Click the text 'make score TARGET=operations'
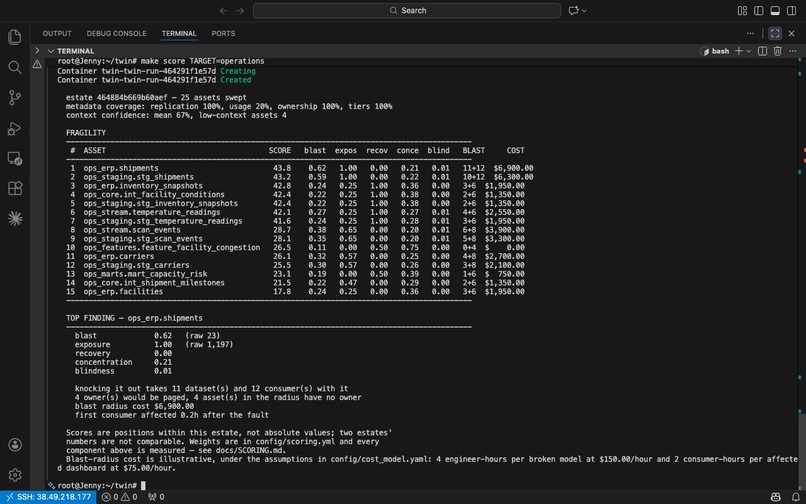806x504 pixels. tap(203, 61)
